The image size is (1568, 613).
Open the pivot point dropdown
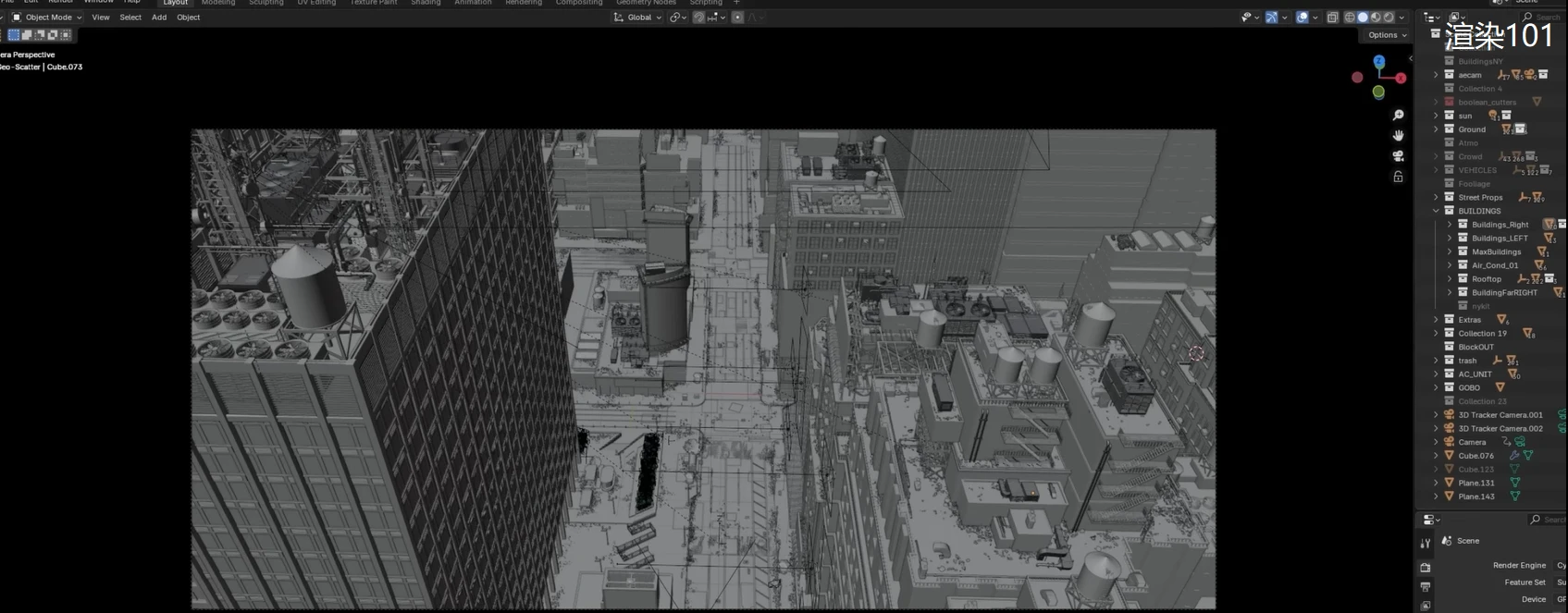point(678,17)
